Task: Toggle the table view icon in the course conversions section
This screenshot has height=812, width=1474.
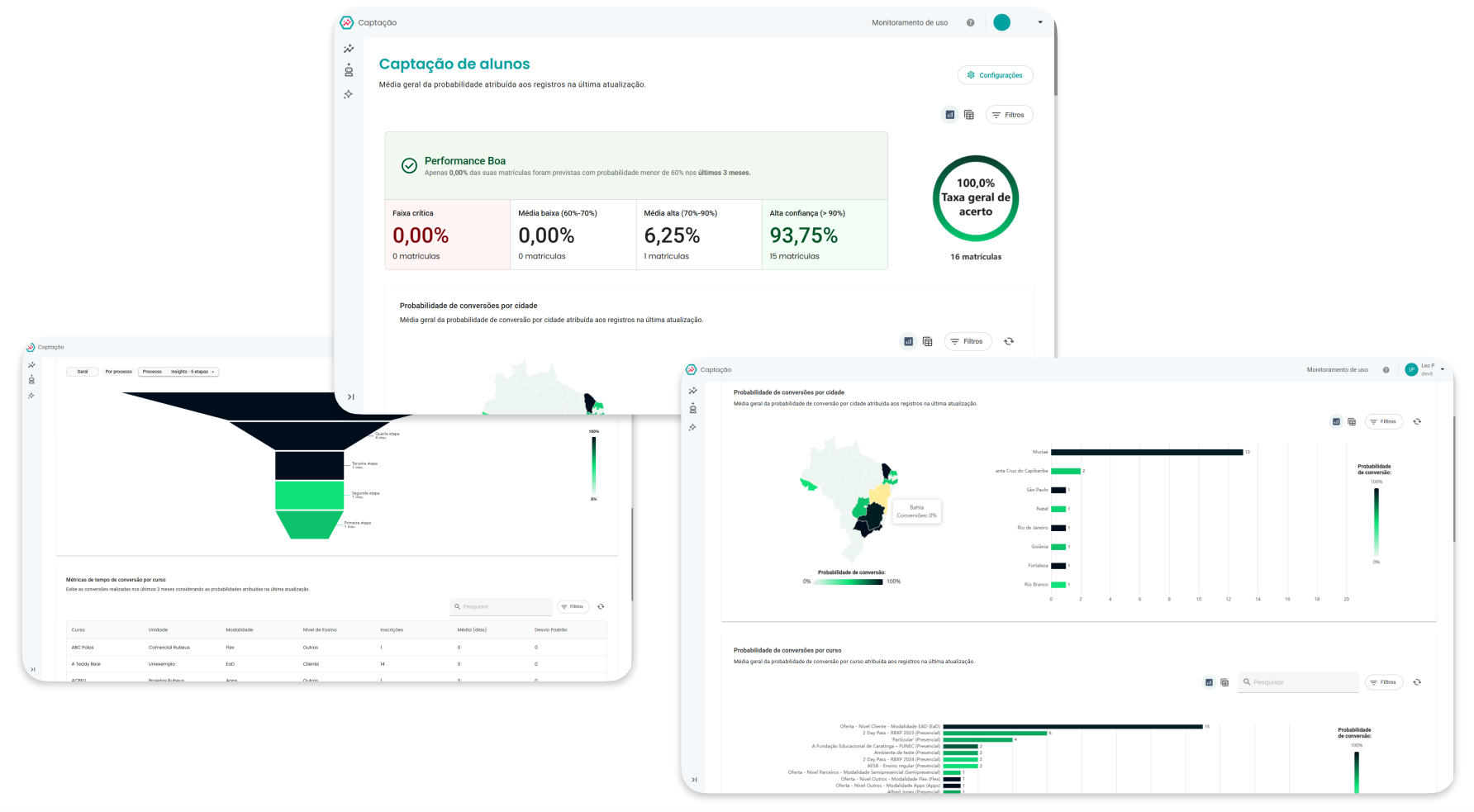Action: coord(1224,682)
